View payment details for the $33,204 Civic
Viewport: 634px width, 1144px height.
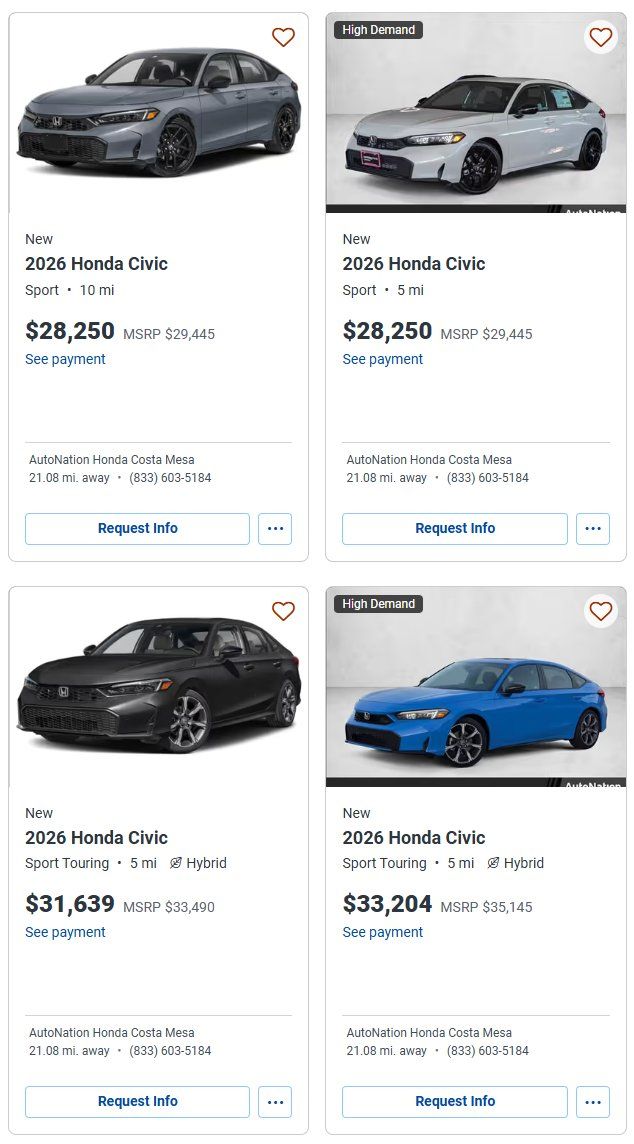382,932
